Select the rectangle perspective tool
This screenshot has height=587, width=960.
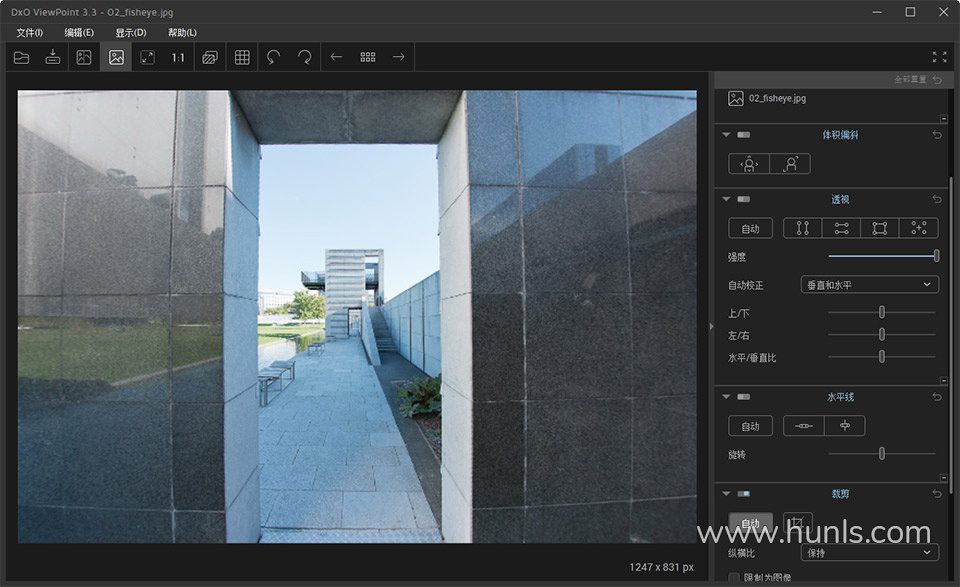[879, 228]
